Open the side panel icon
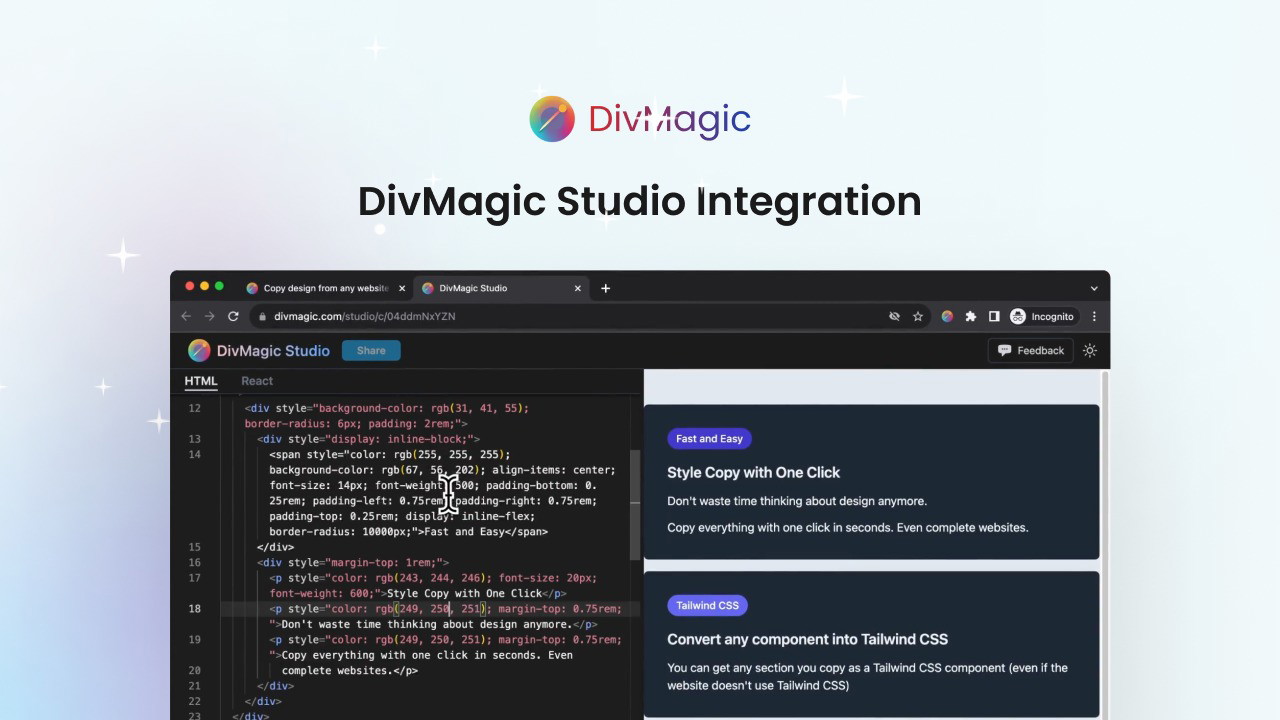1280x720 pixels. (x=994, y=316)
